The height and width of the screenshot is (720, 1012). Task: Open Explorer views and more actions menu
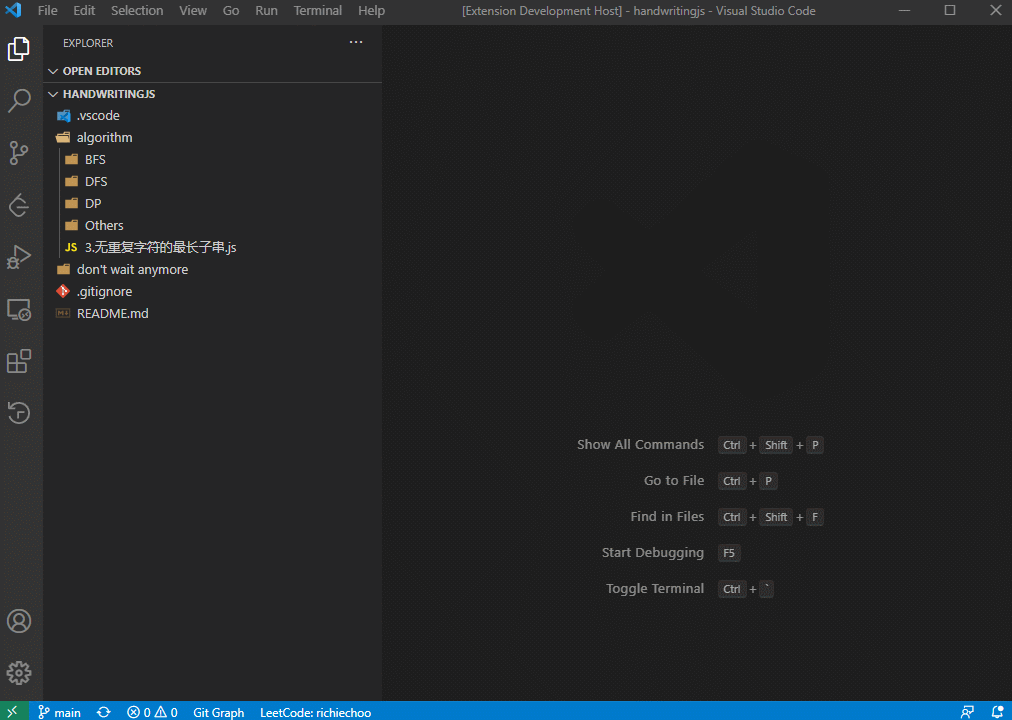(x=356, y=43)
